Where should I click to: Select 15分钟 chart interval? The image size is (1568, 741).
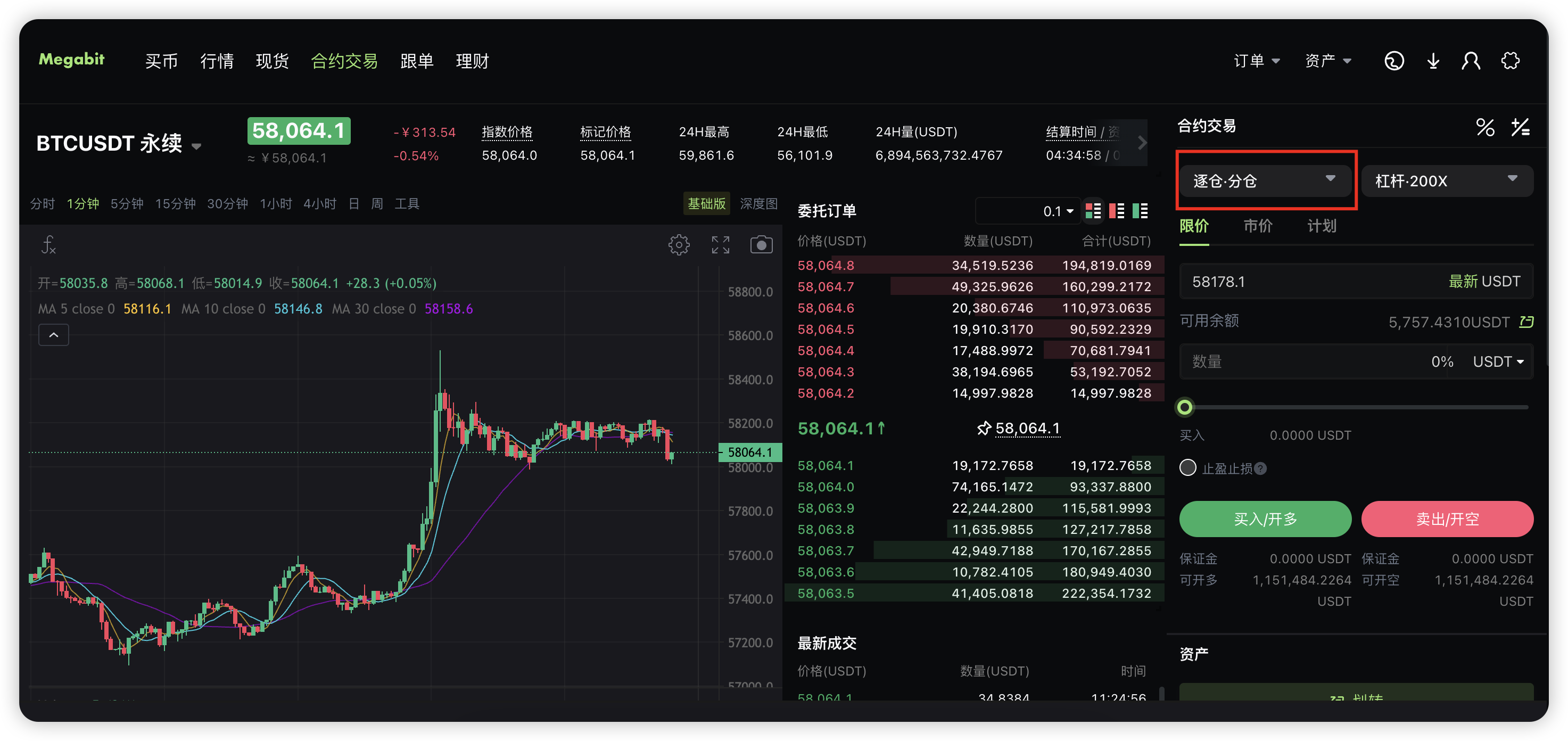point(175,203)
